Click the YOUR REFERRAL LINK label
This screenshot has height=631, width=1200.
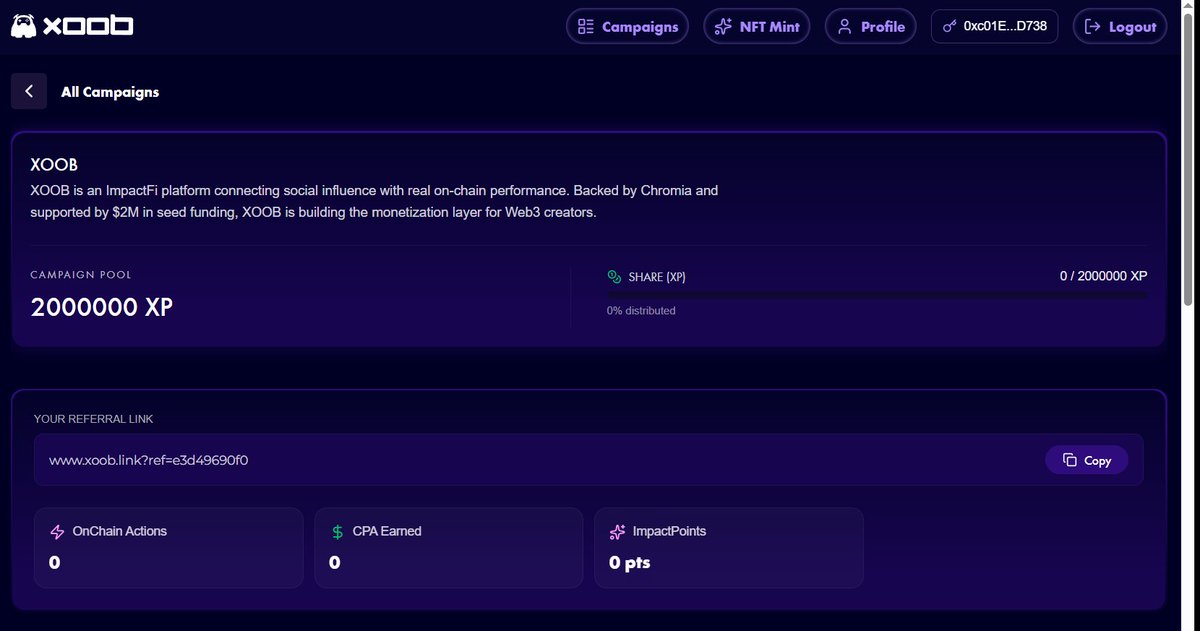[x=94, y=419]
